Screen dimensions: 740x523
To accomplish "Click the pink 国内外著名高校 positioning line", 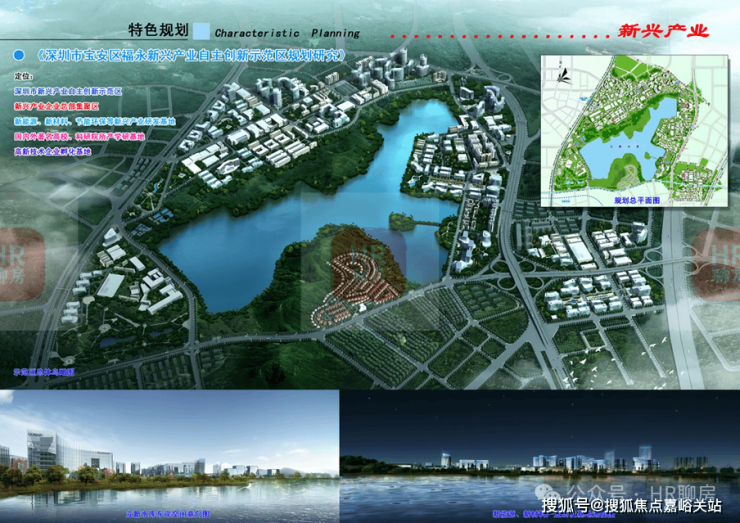I will (79, 136).
